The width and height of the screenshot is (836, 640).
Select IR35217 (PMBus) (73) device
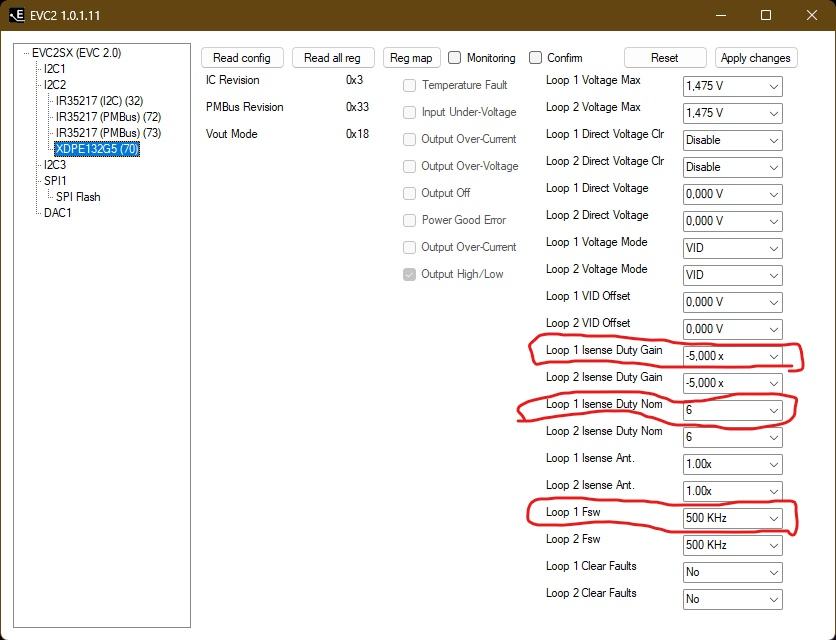coord(108,133)
